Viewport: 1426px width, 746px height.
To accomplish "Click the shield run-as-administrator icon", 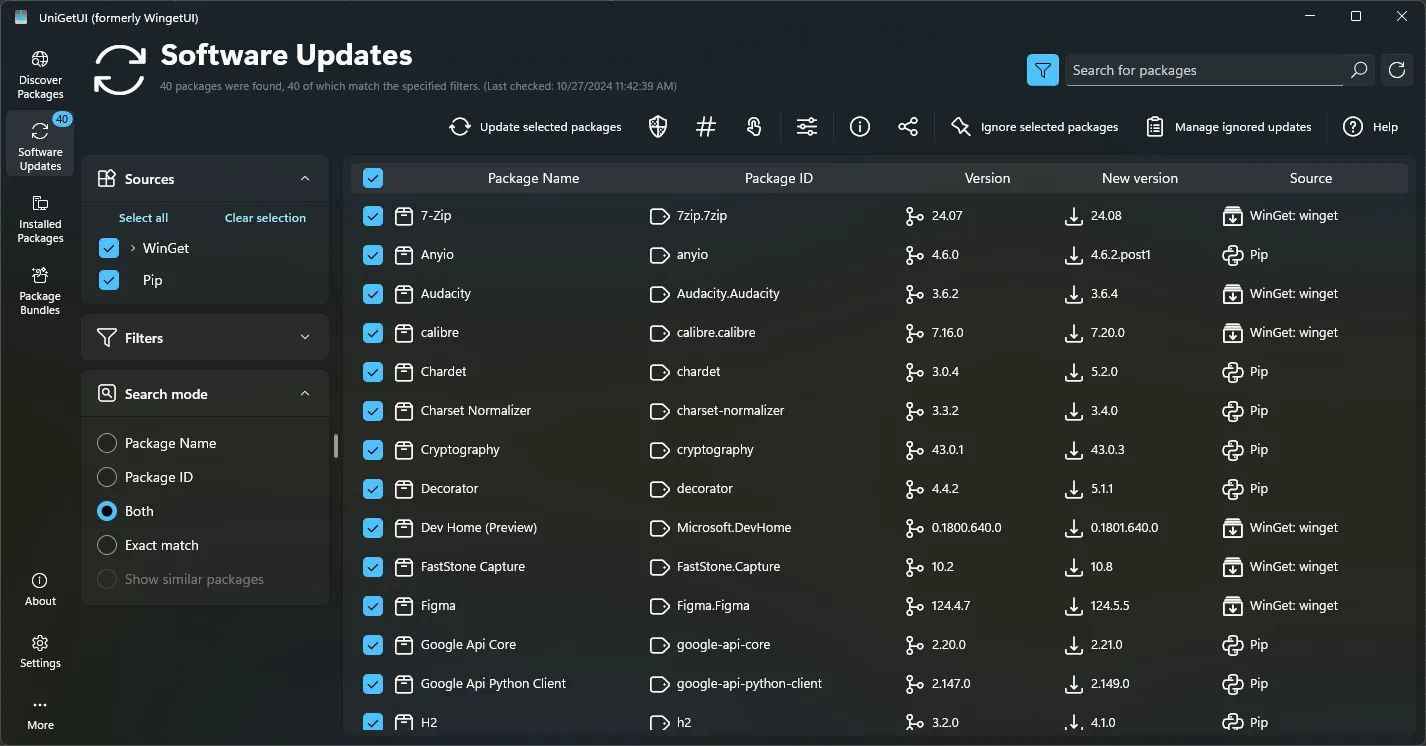I will 658,127.
